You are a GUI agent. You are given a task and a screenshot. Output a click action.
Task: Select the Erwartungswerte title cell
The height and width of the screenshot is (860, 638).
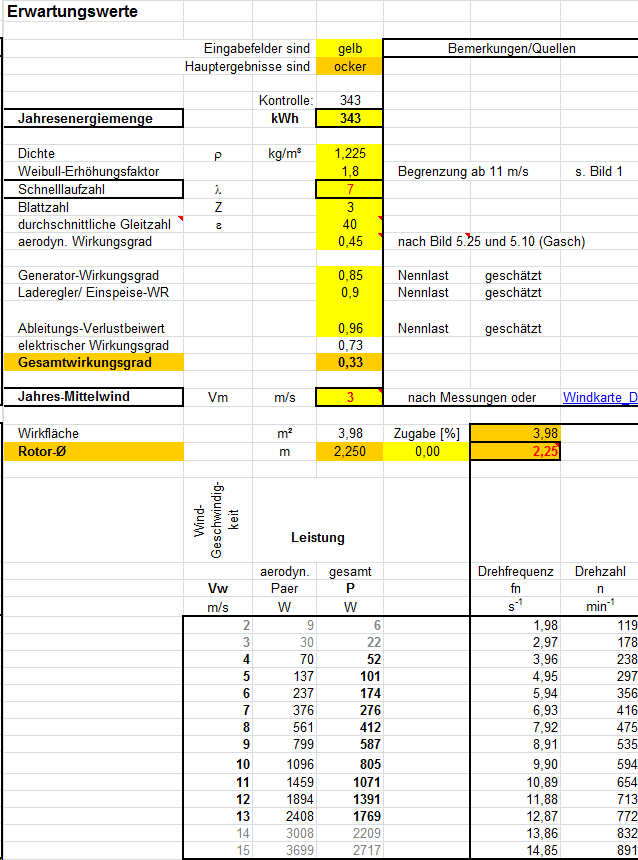(73, 13)
